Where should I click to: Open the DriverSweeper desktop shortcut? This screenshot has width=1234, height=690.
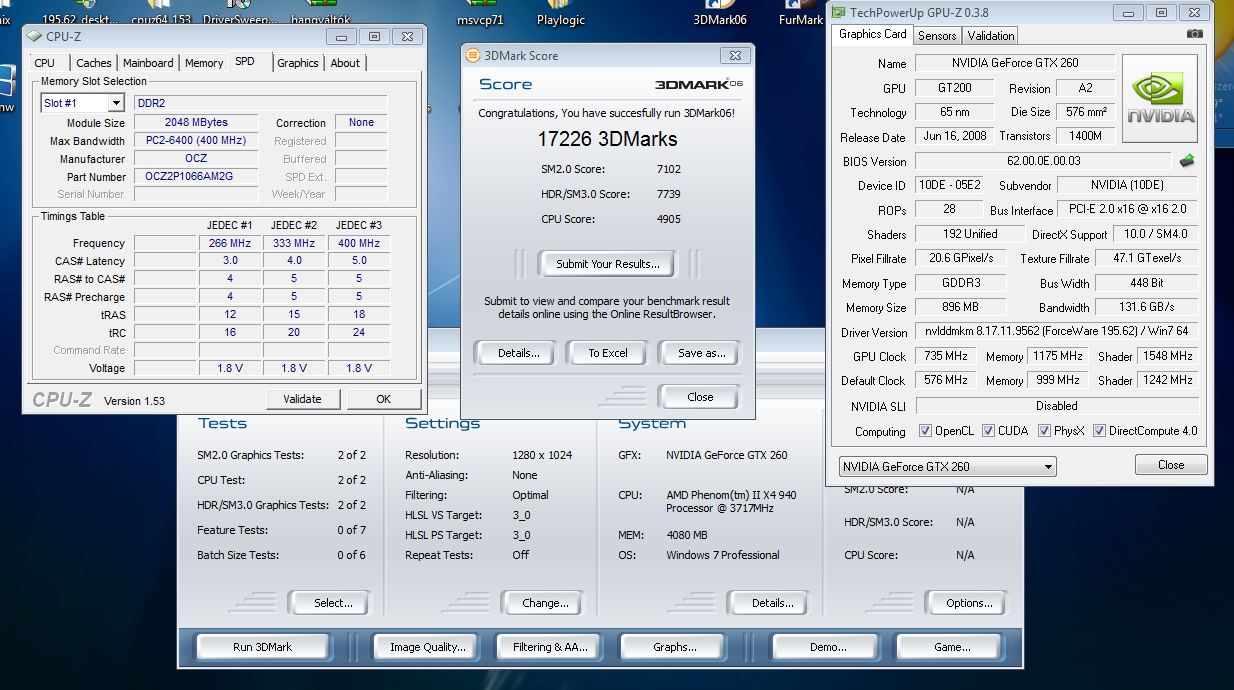pos(240,14)
